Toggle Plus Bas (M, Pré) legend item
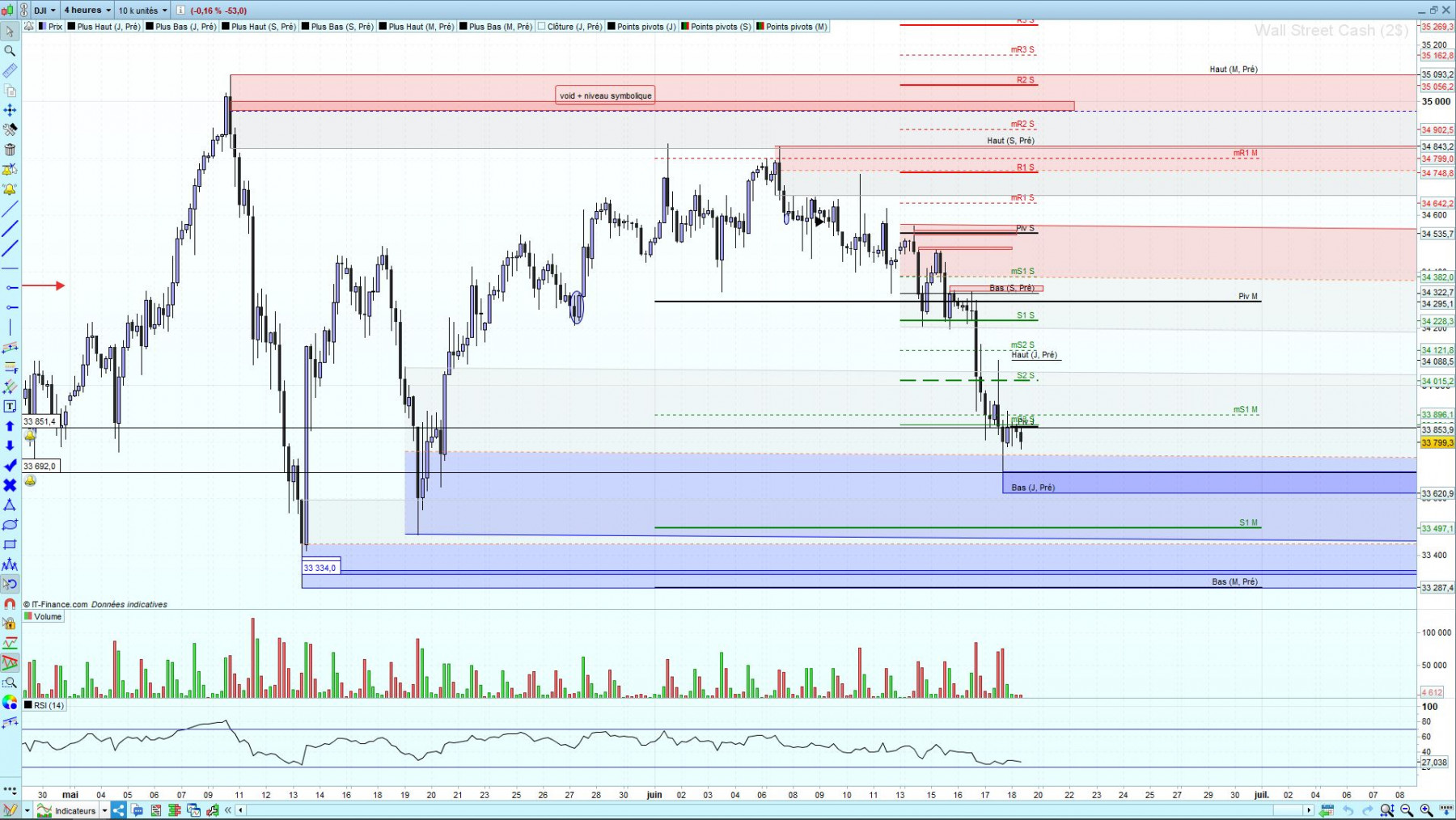 [x=495, y=27]
